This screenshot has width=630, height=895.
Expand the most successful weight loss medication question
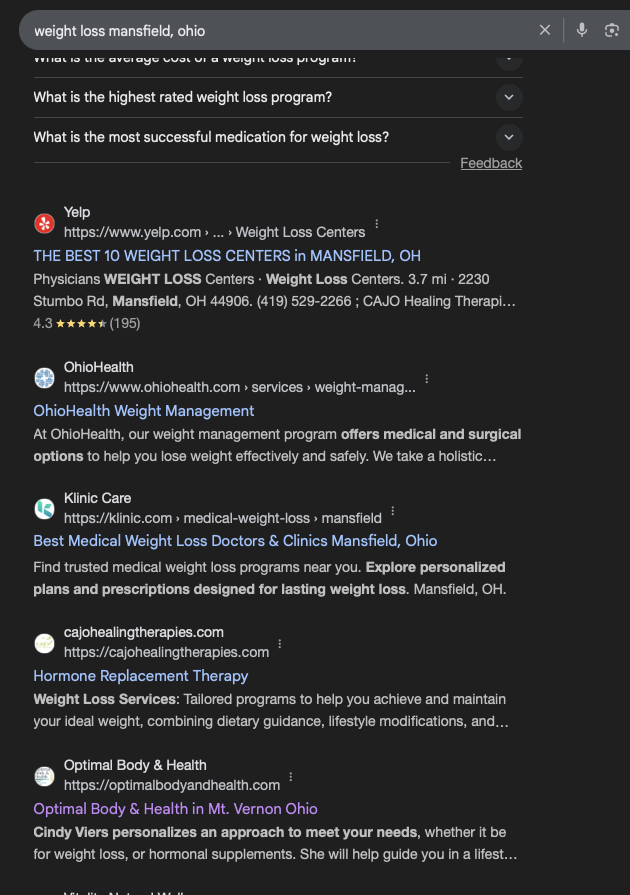(508, 137)
